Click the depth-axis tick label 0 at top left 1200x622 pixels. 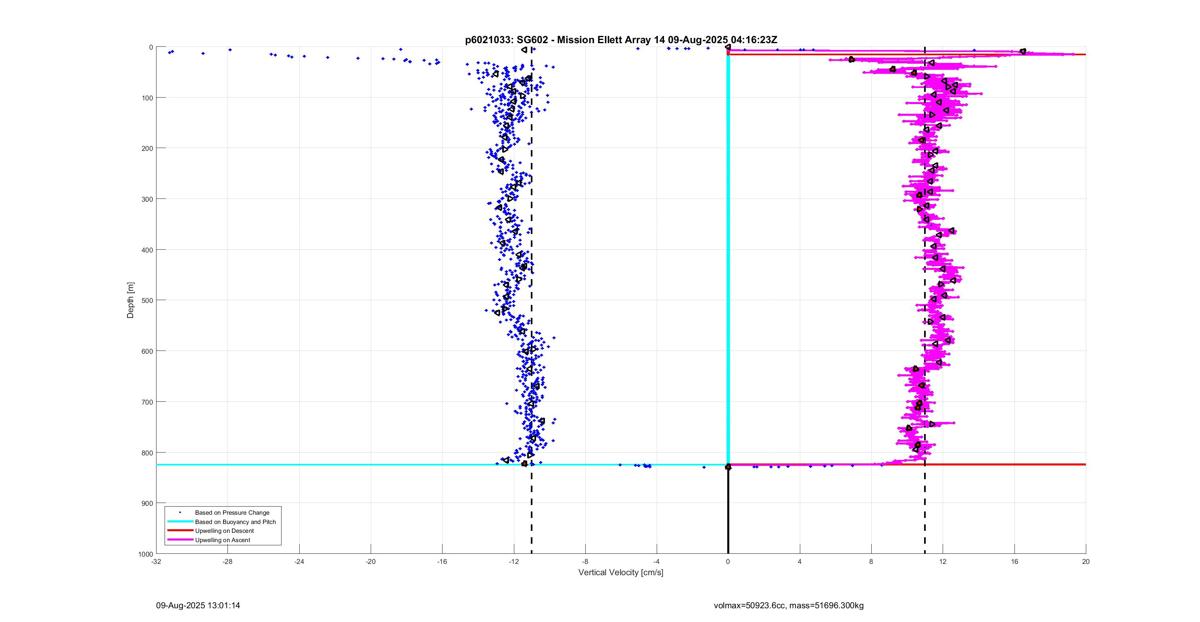[150, 47]
